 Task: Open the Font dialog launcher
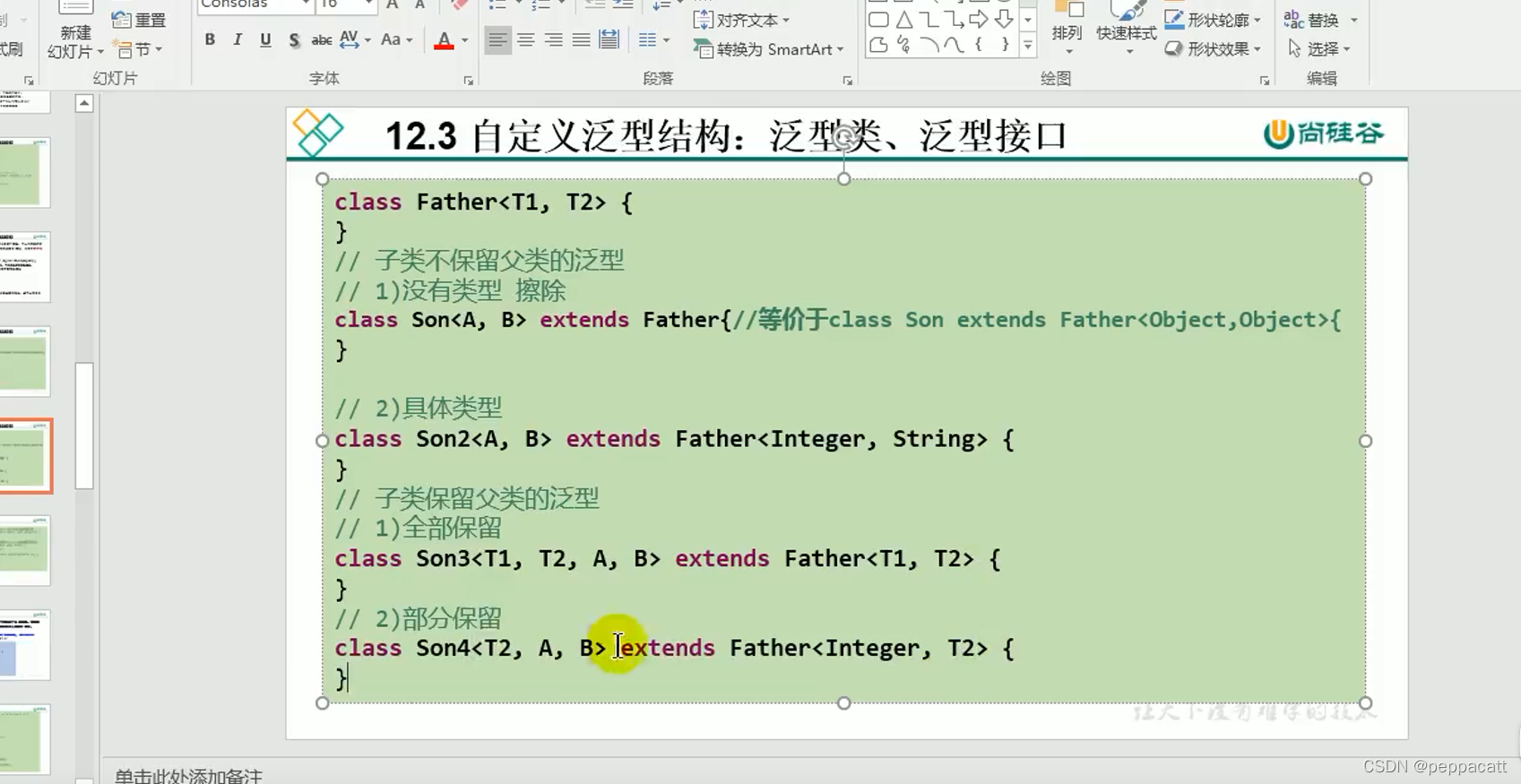point(469,81)
